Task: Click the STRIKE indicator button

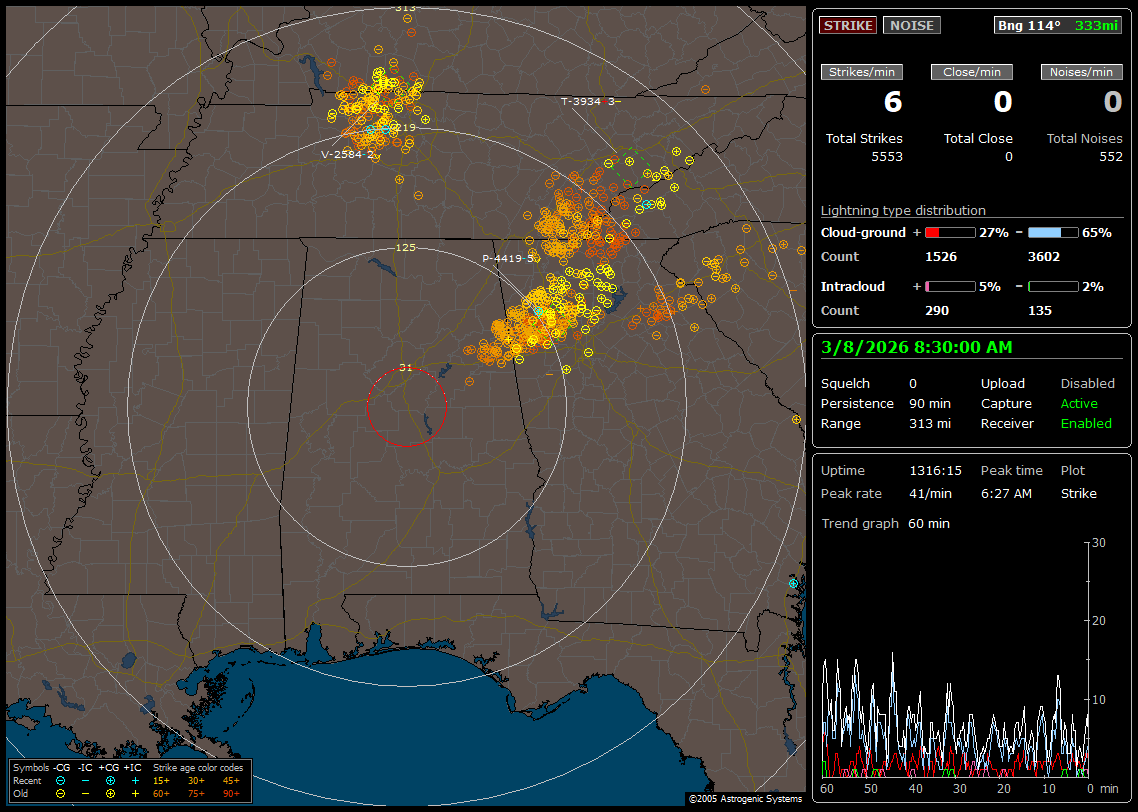Action: click(x=848, y=25)
